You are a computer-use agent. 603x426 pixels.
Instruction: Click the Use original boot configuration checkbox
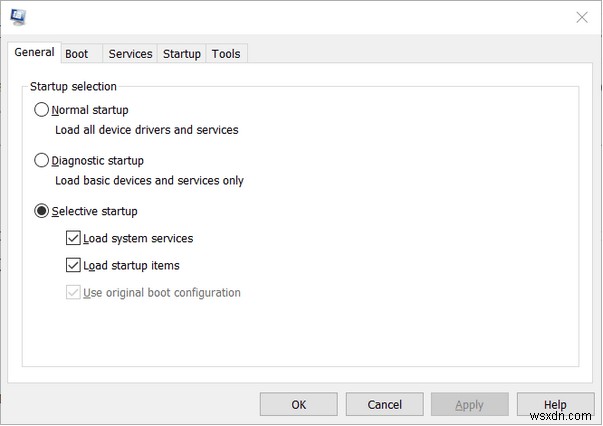[74, 292]
